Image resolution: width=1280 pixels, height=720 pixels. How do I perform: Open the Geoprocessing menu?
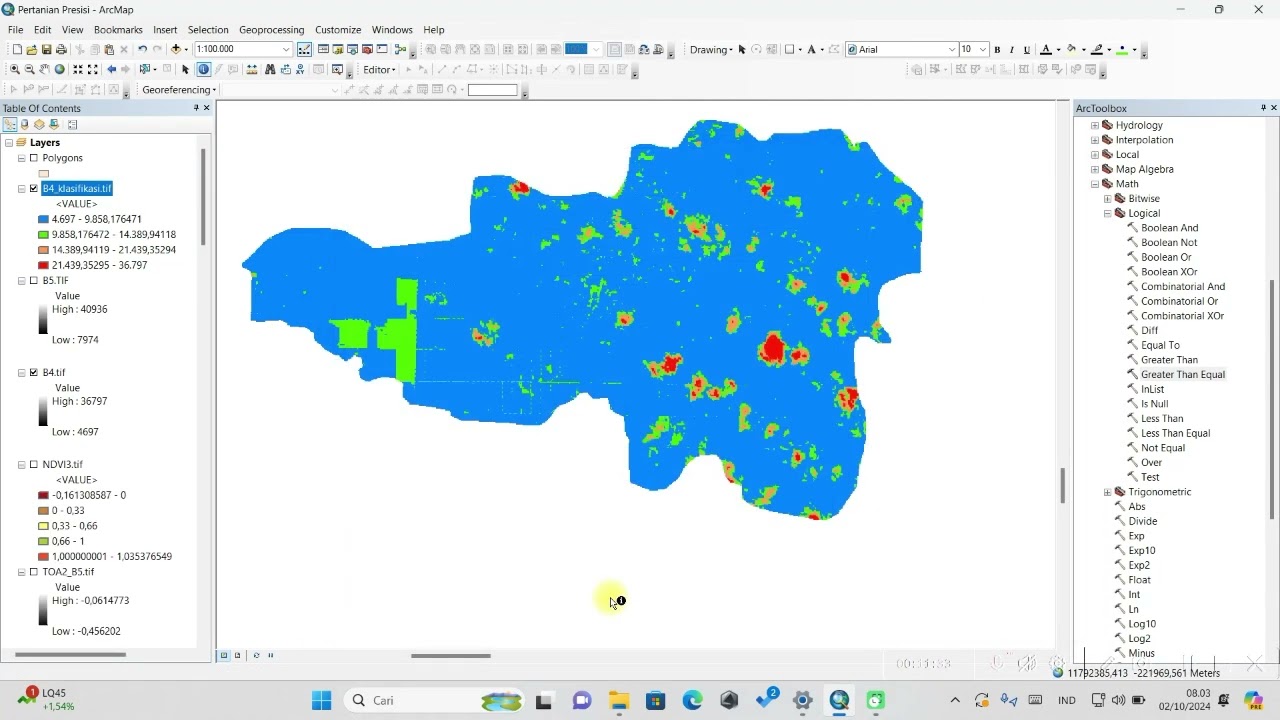(x=272, y=30)
